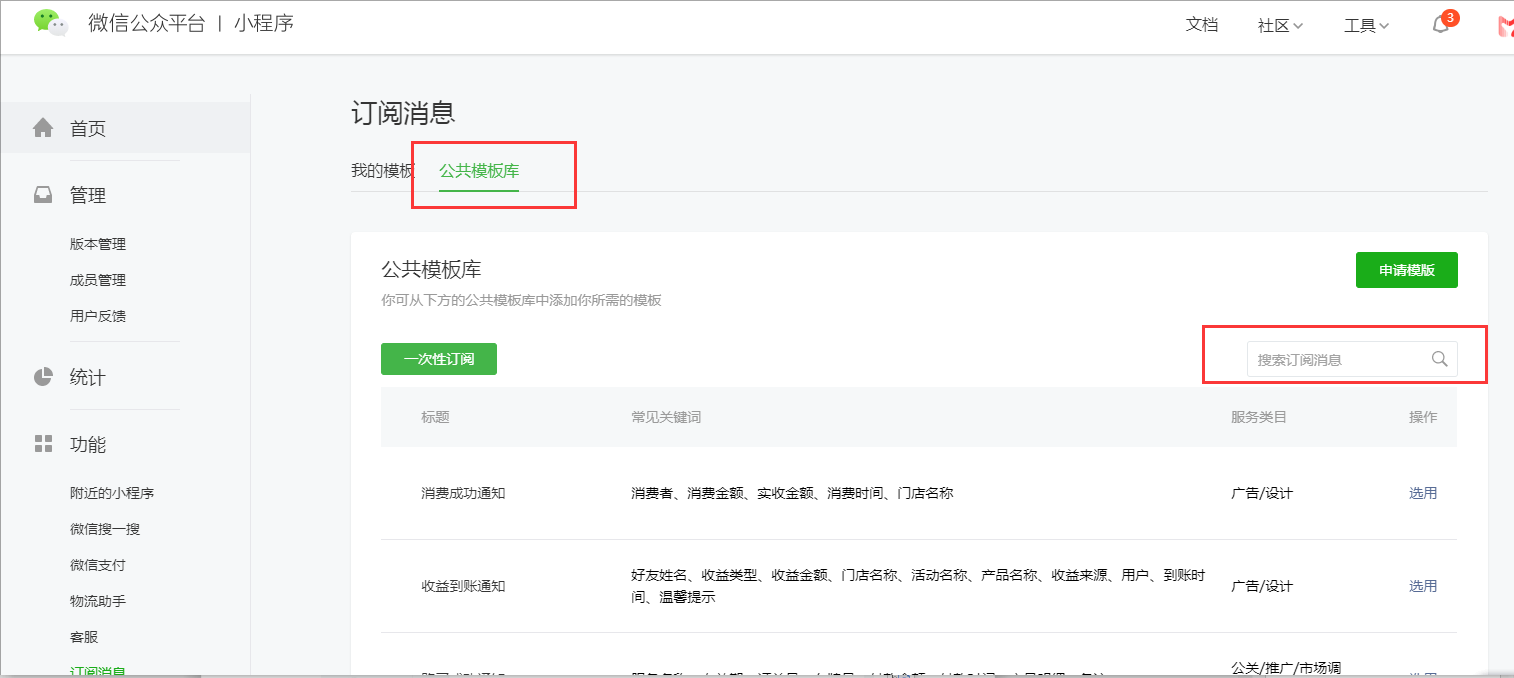1514x678 pixels.
Task: Click the search magnifier icon
Action: tap(1440, 359)
